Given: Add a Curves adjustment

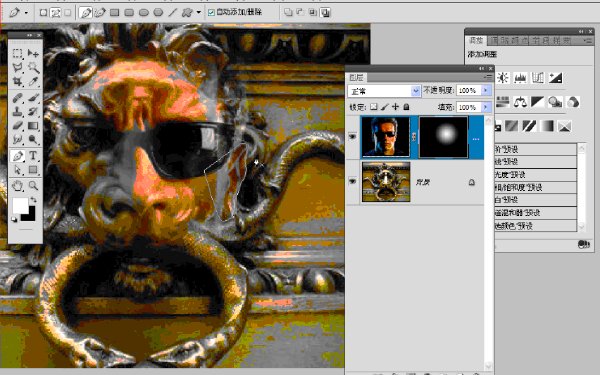Looking at the screenshot, I should 538,78.
